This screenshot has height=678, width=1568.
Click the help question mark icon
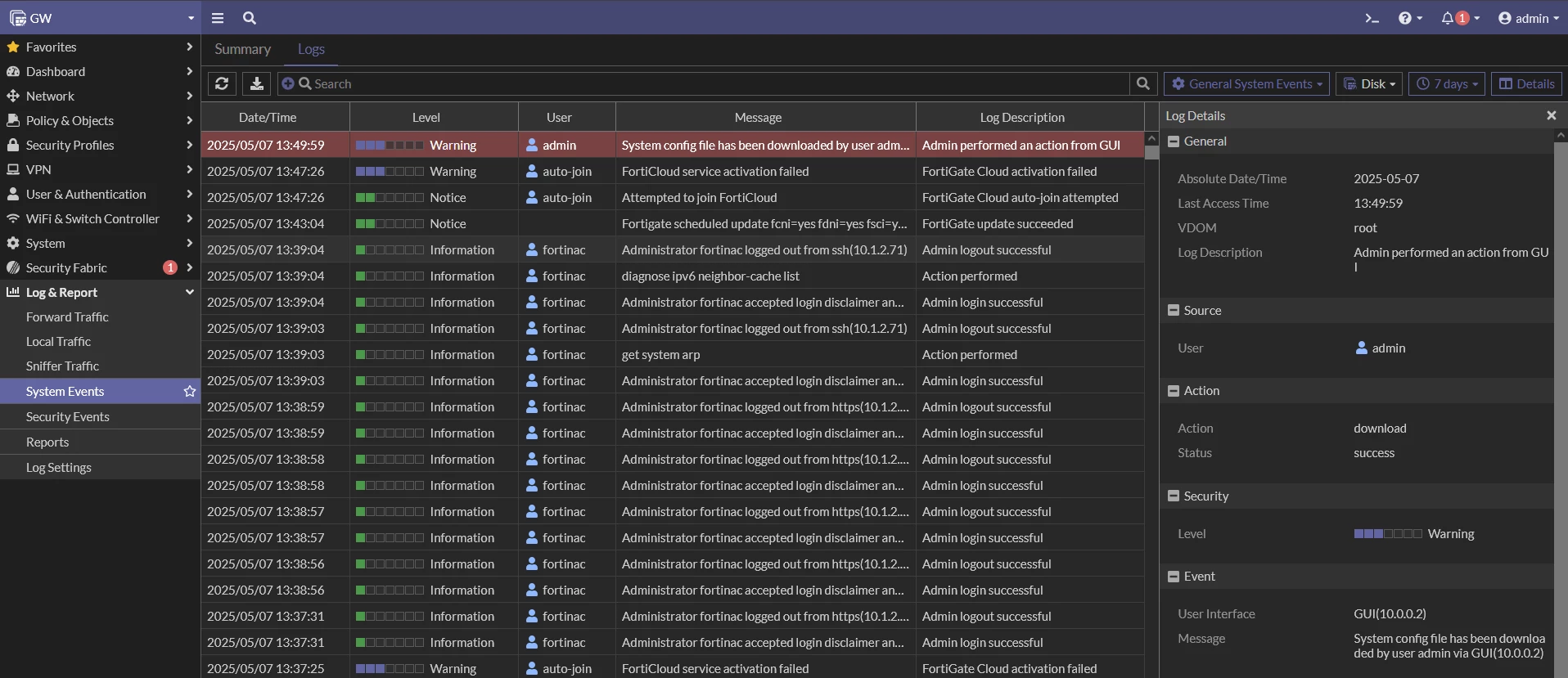click(1409, 18)
